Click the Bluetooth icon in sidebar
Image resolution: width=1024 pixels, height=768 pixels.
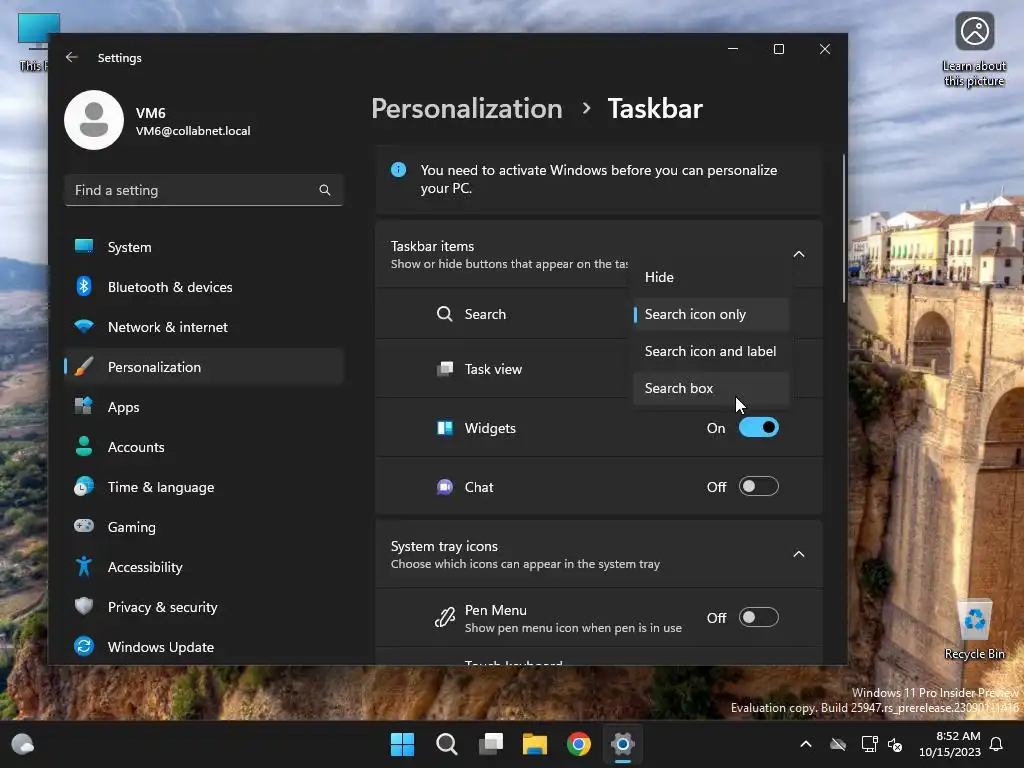84,286
